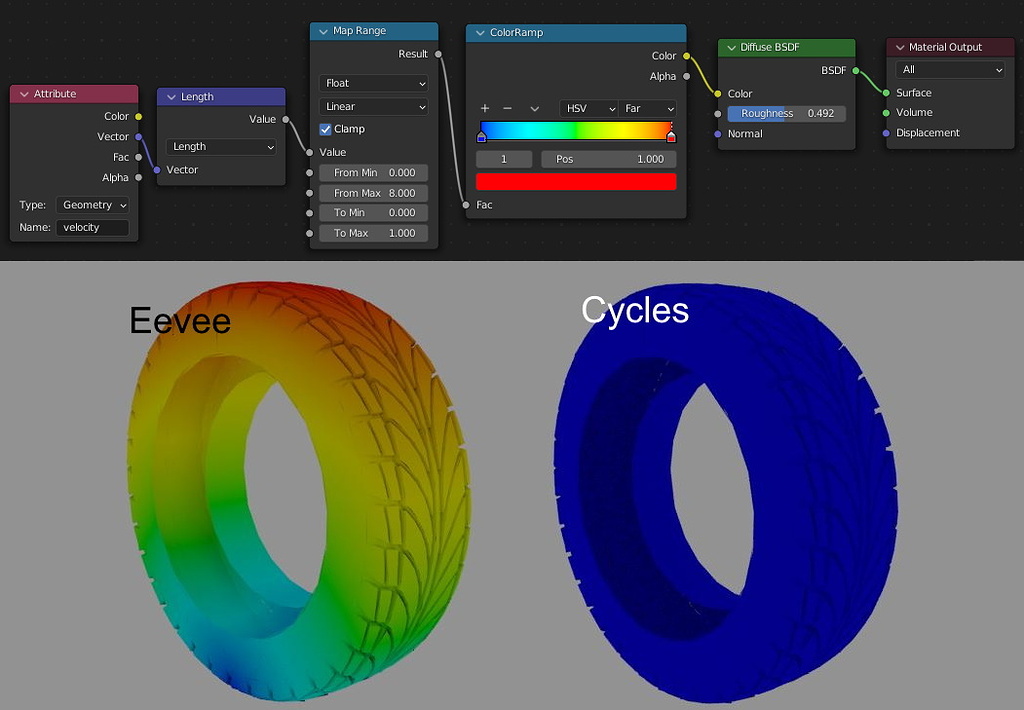Click the Map Range Result output socket
This screenshot has height=710, width=1024.
(x=438, y=54)
